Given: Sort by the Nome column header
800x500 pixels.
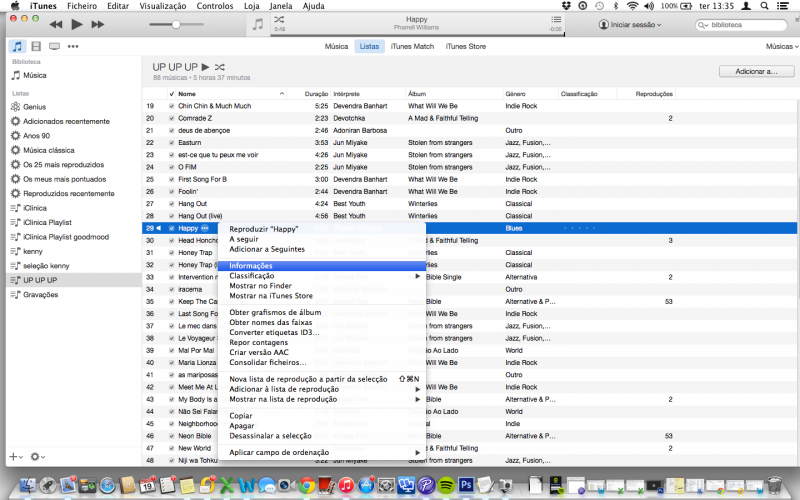Looking at the screenshot, I should pos(231,94).
